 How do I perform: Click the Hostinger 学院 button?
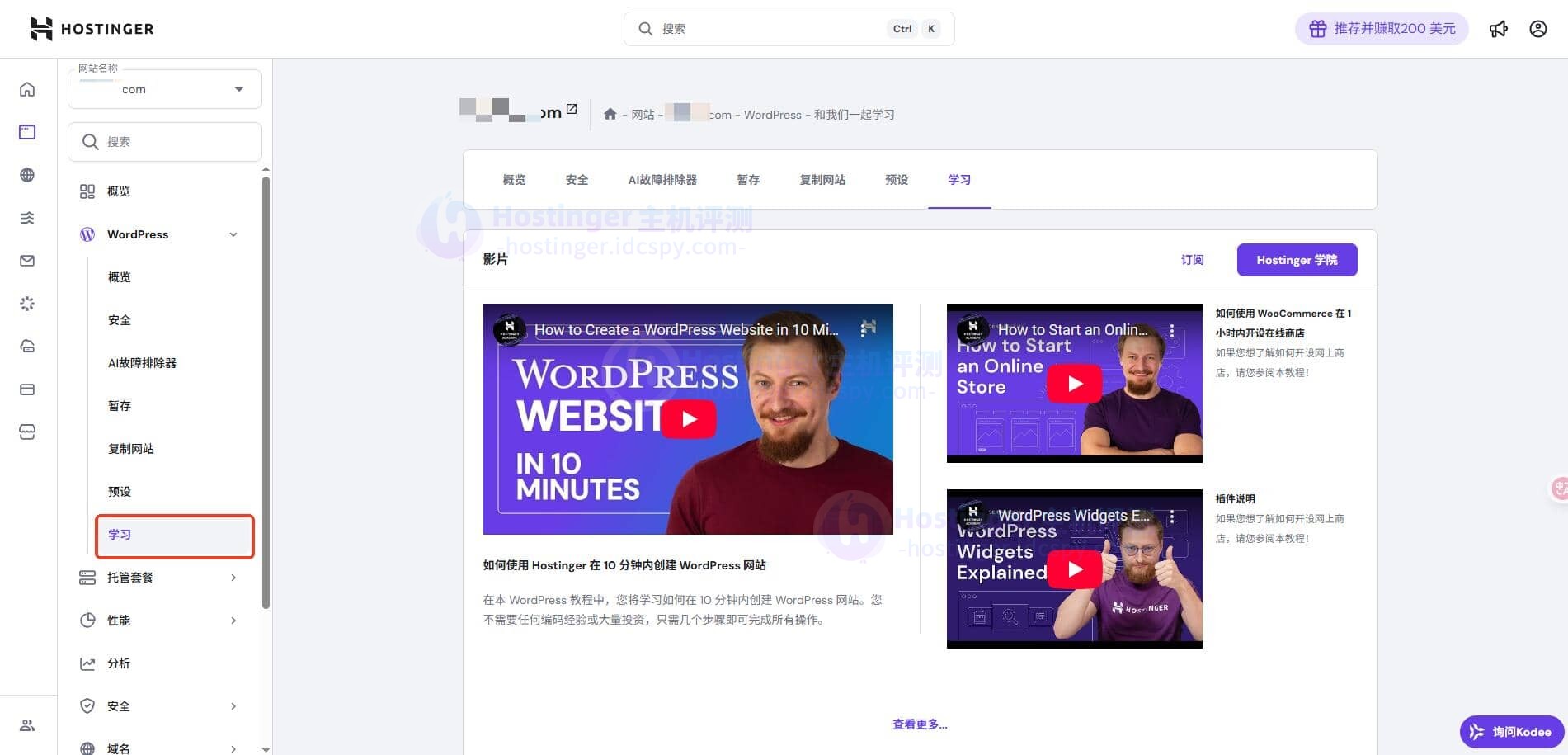pyautogui.click(x=1297, y=259)
